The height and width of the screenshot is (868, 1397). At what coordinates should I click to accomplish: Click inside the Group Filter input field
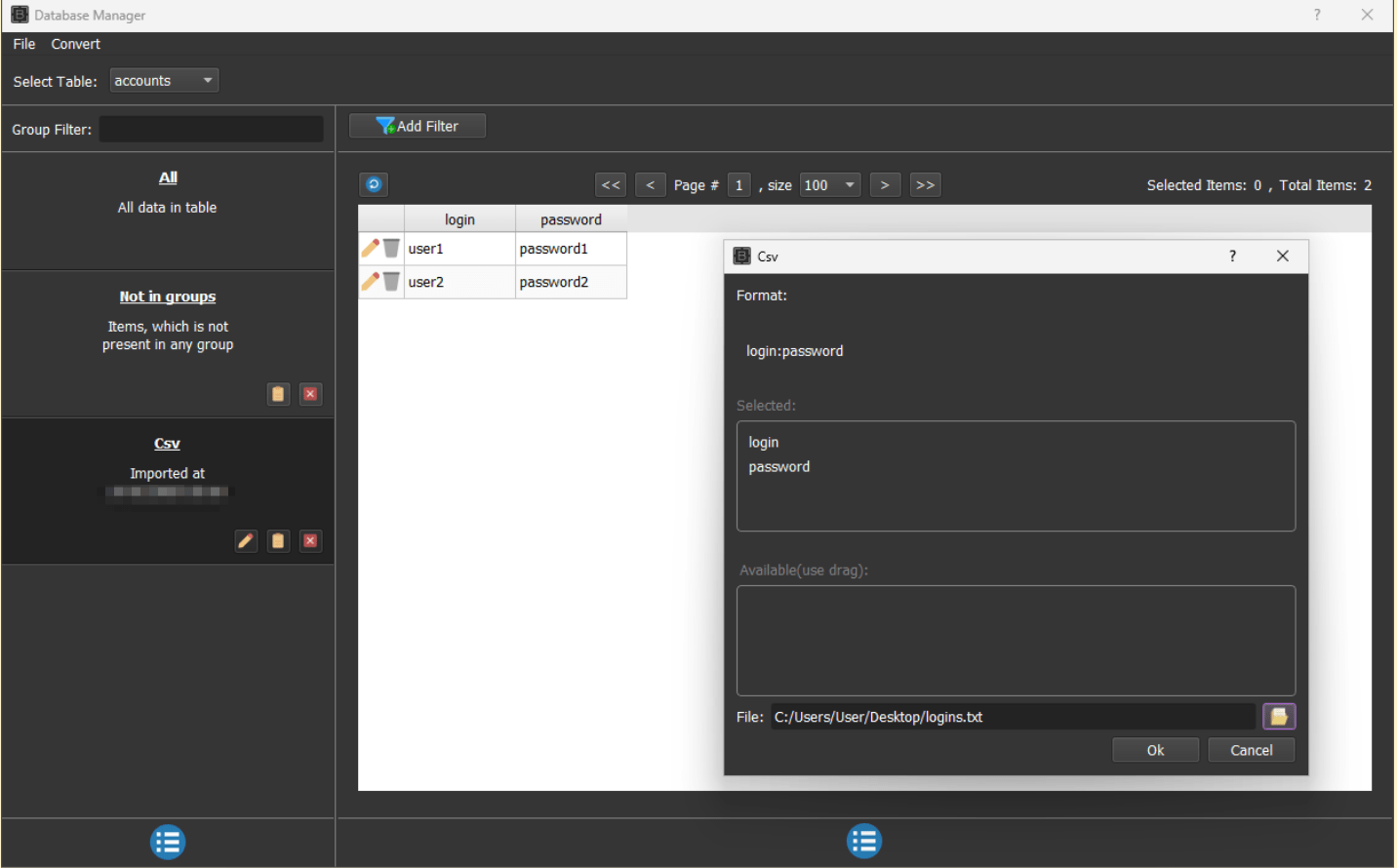tap(210, 128)
